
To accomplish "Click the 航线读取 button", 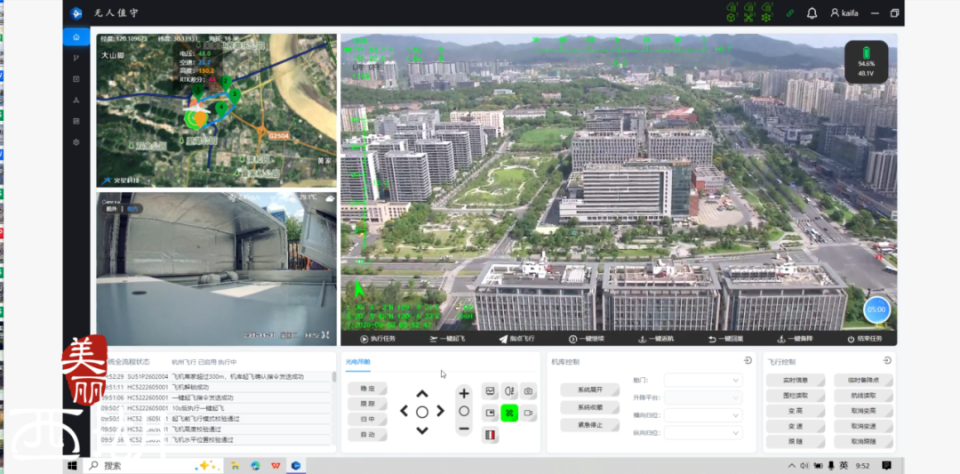I will (863, 396).
